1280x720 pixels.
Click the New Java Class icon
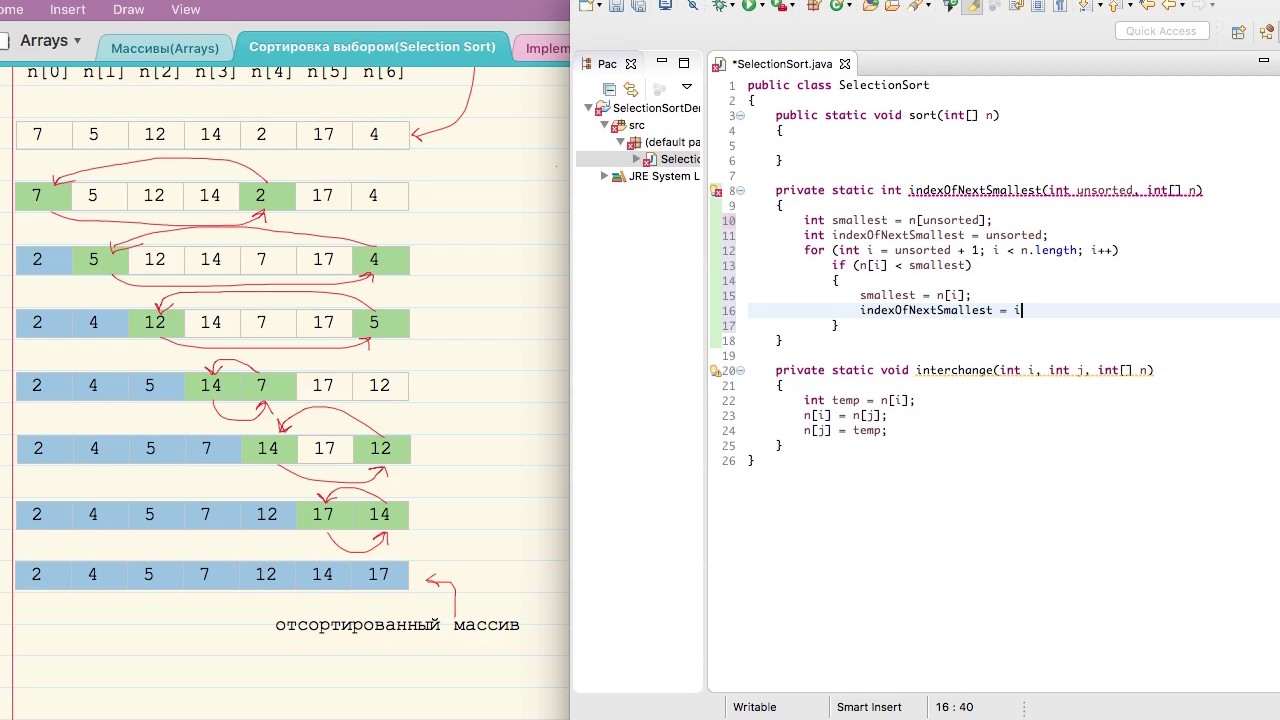click(x=837, y=5)
